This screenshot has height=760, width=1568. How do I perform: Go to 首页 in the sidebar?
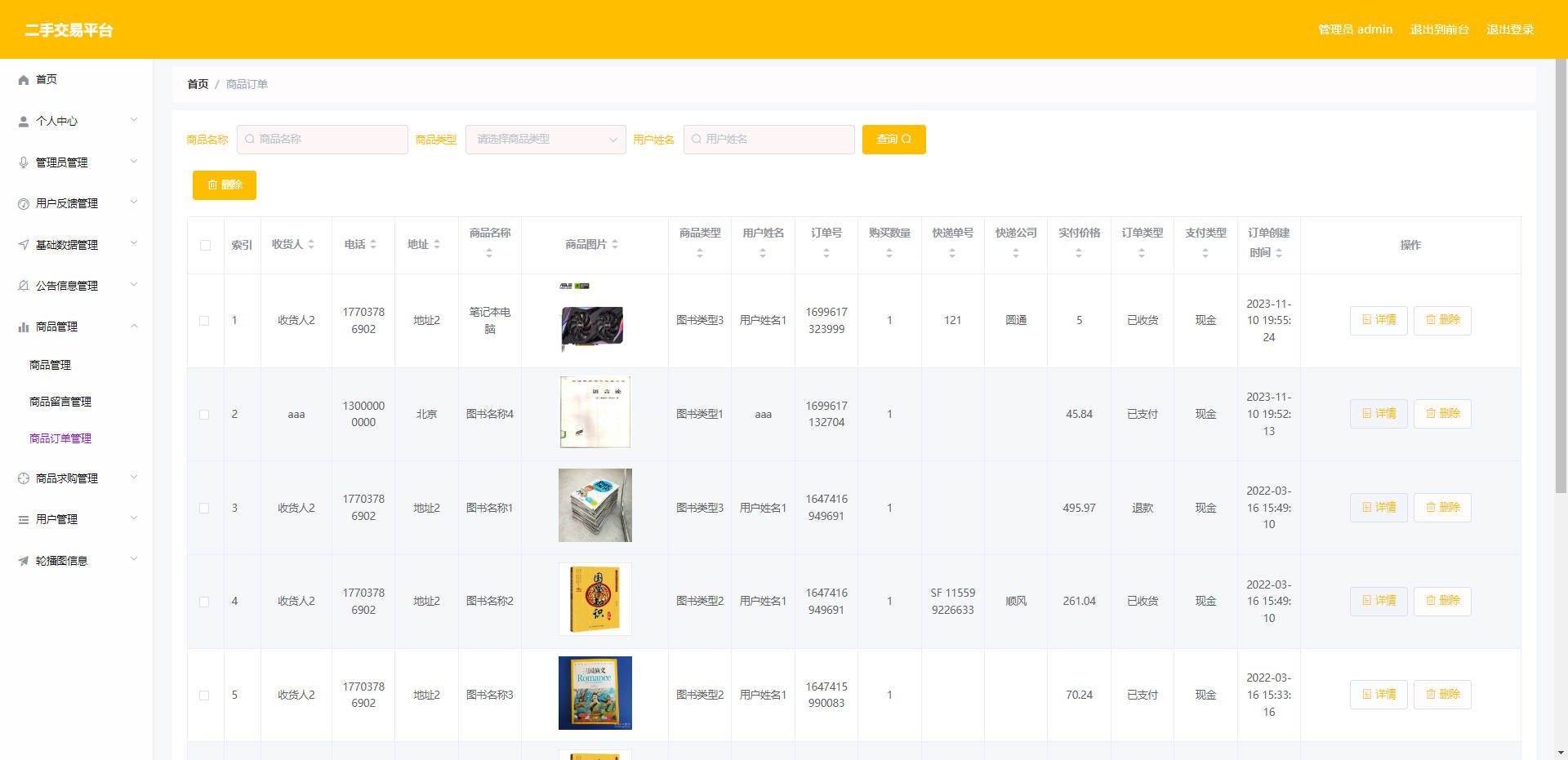47,79
